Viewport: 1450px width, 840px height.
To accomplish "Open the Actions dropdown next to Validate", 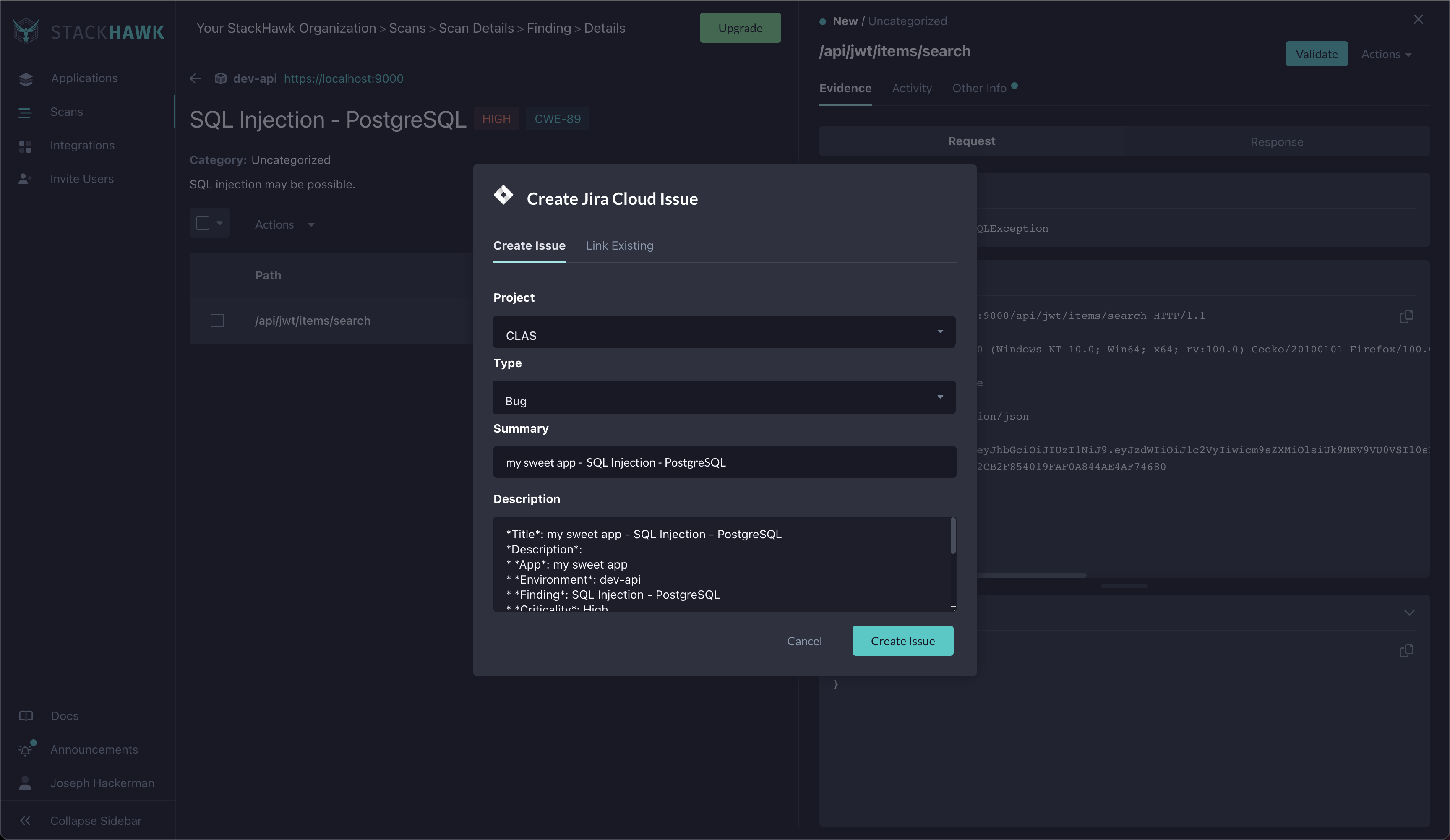I will (x=1385, y=54).
